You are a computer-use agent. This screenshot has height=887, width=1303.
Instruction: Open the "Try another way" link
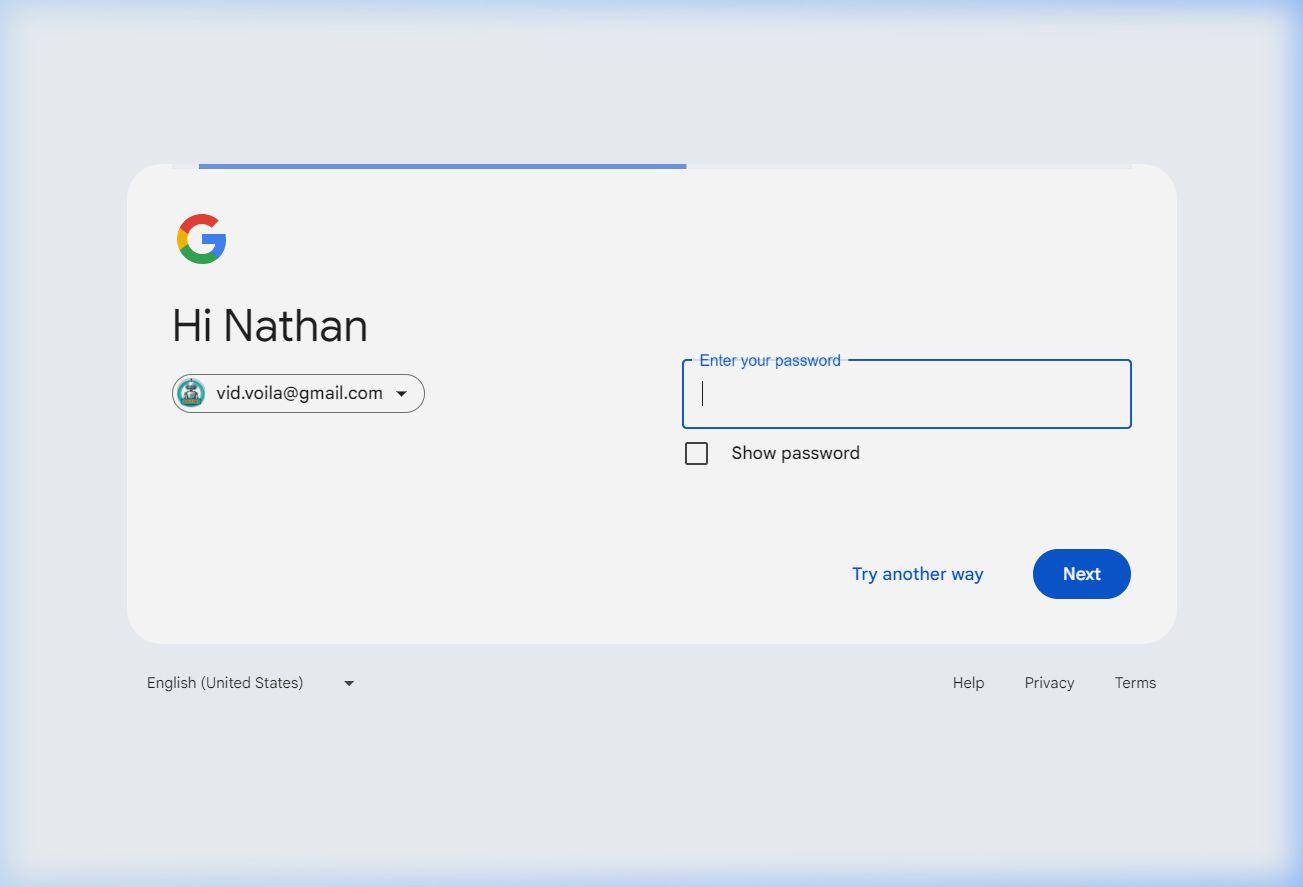[x=917, y=574]
